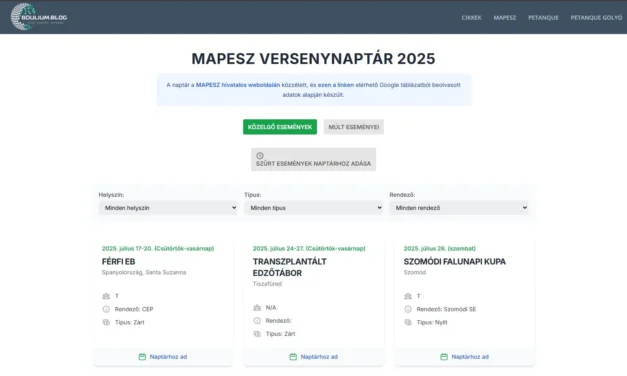Click the location 'Spanyolország, Santa Suzanna'
This screenshot has width=627, height=376.
point(144,272)
